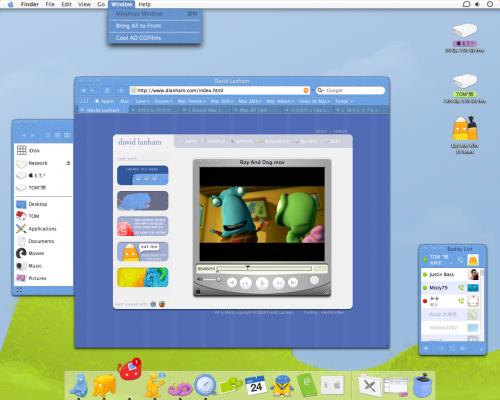Open the candy corn house desktop icon
500x400 pixels.
(x=465, y=129)
